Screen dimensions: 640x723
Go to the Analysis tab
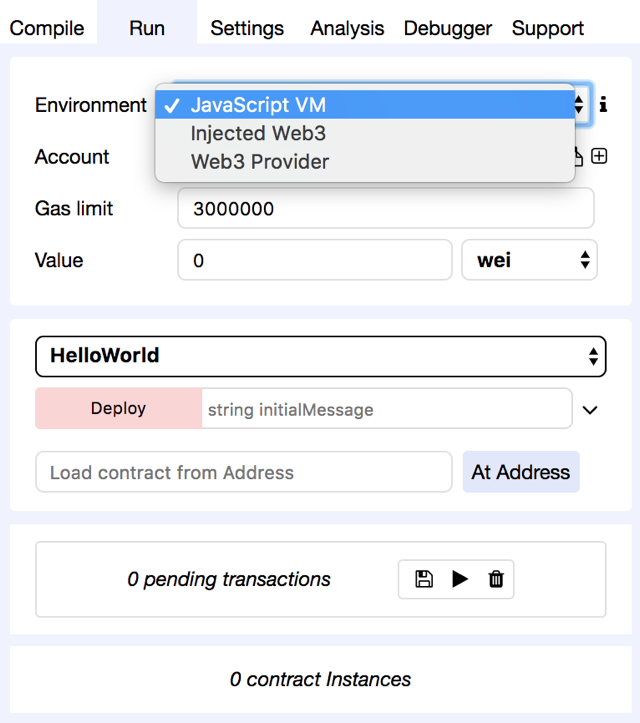[x=348, y=28]
